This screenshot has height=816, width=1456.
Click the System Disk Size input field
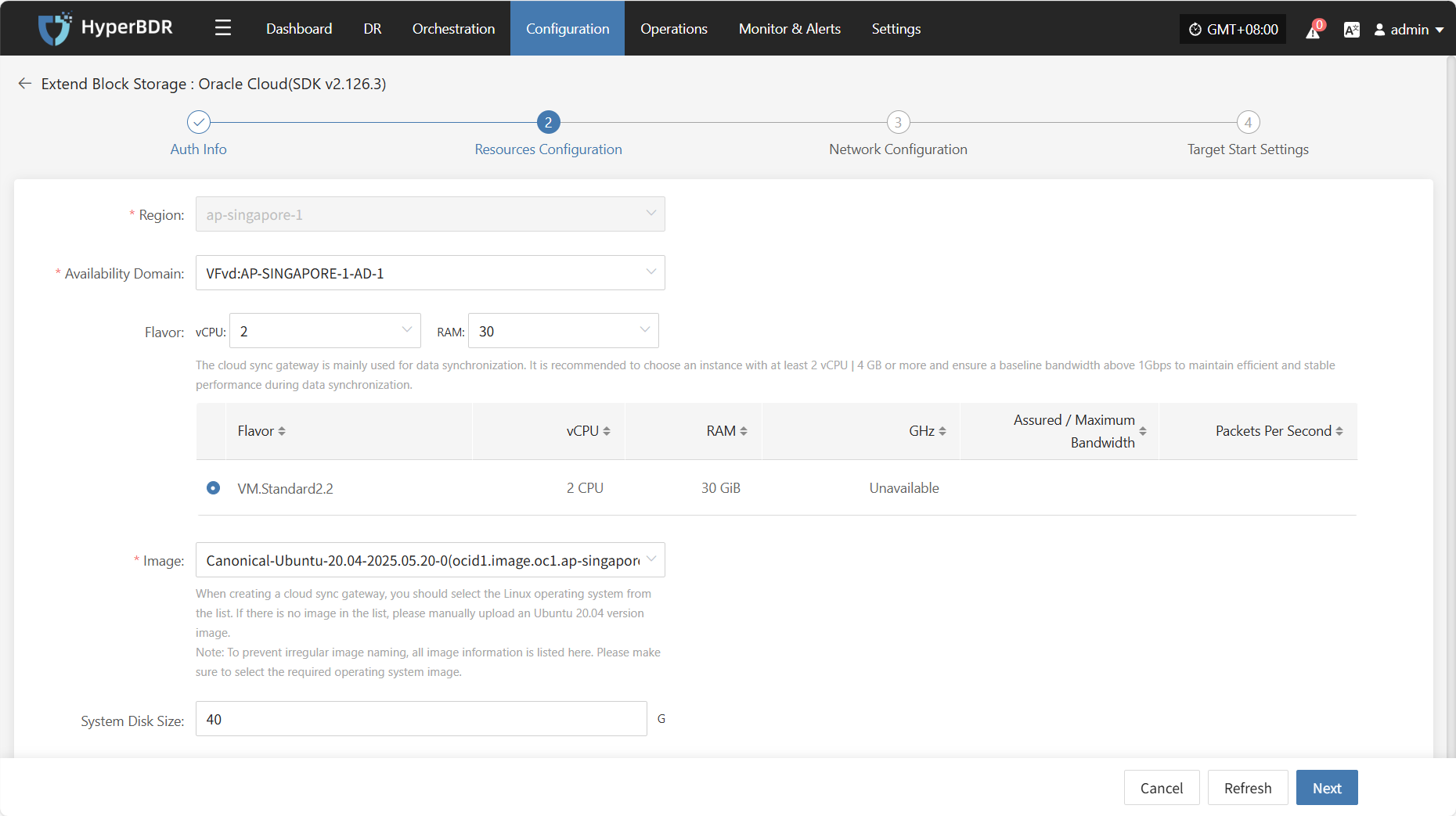click(421, 719)
